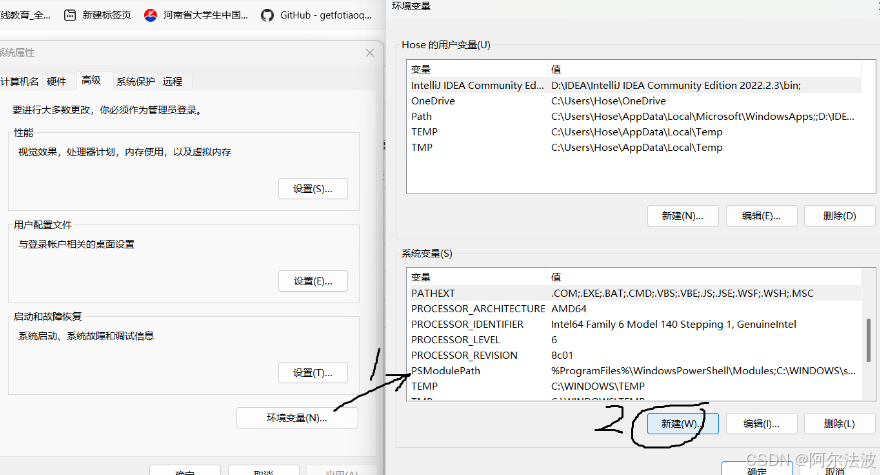Click the 8c01 value cell
The image size is (880, 475).
pos(562,355)
